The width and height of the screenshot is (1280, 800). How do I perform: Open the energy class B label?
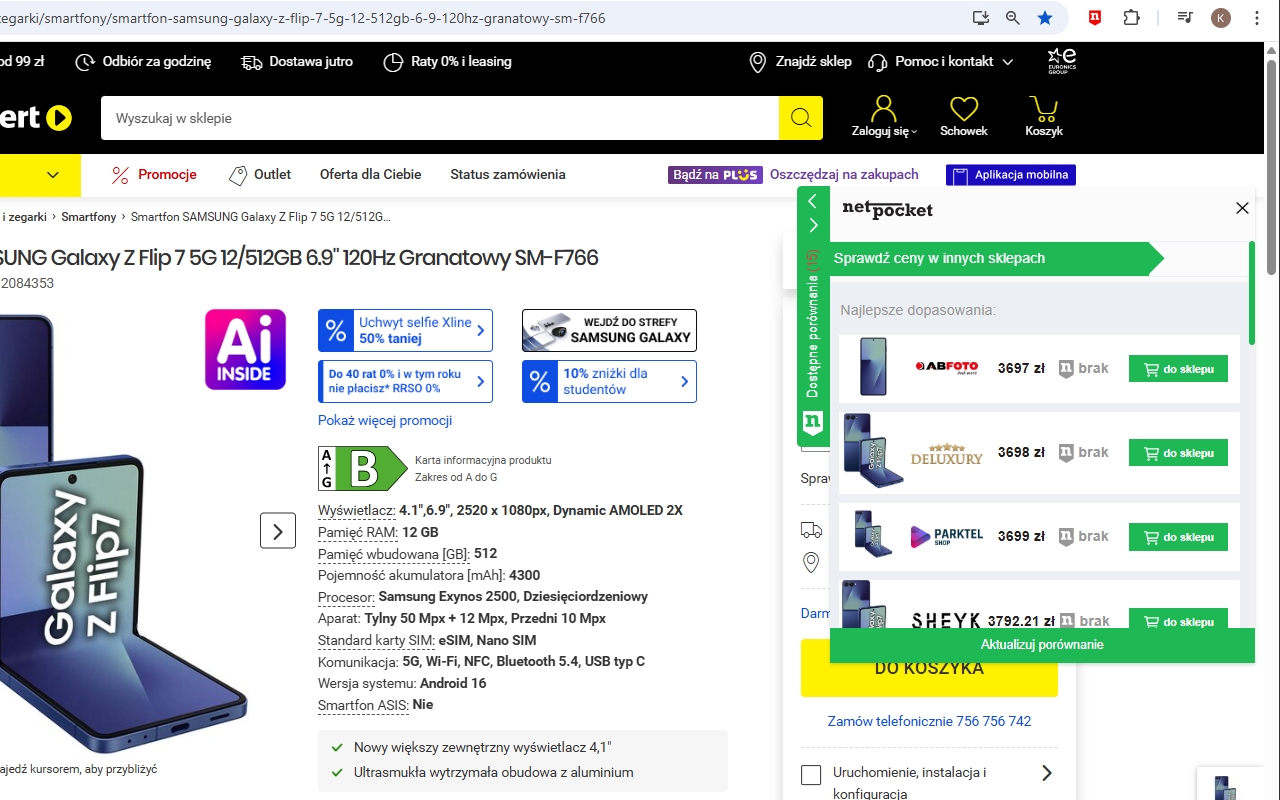click(363, 468)
